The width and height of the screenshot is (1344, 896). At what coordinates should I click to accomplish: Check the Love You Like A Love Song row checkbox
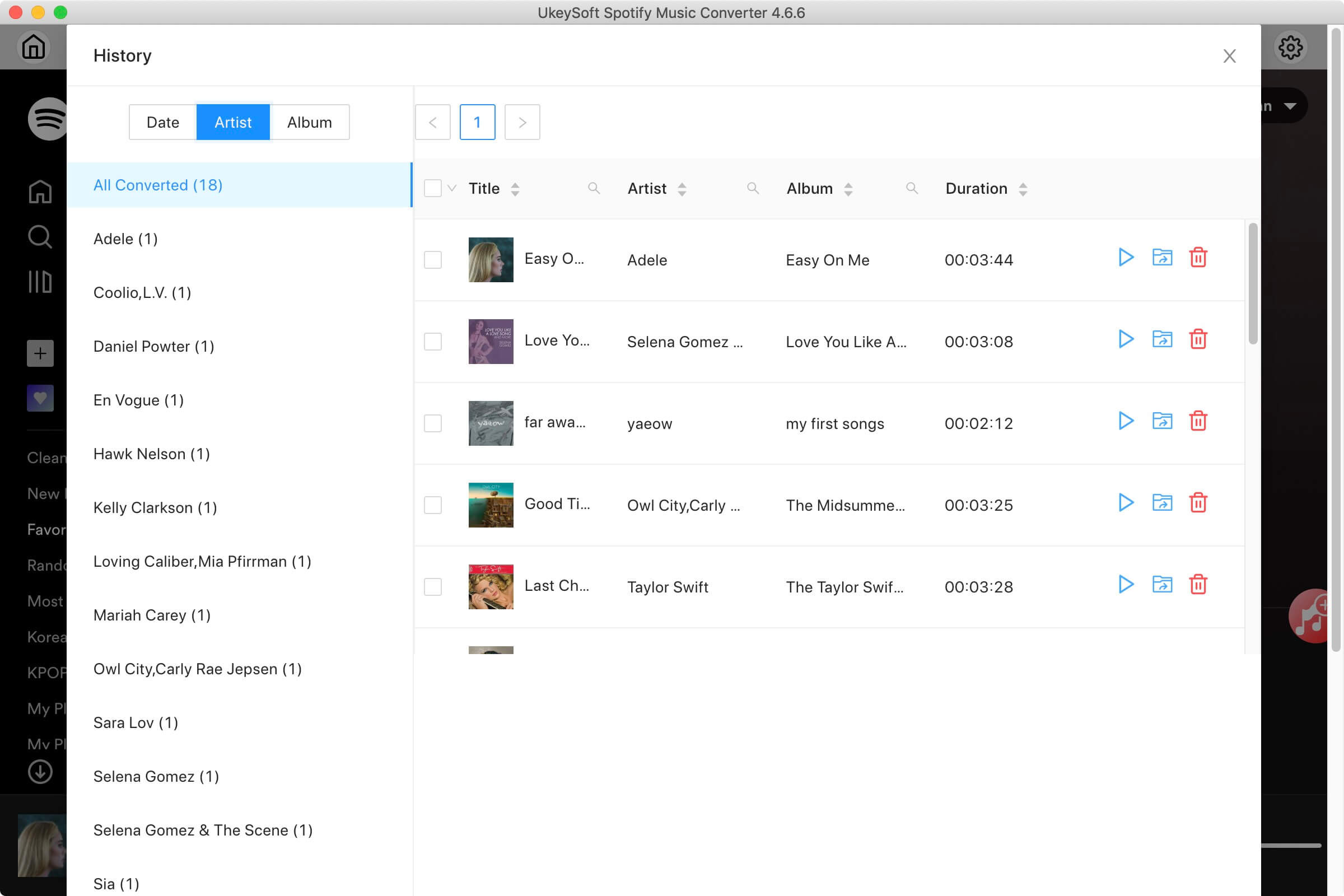tap(432, 342)
